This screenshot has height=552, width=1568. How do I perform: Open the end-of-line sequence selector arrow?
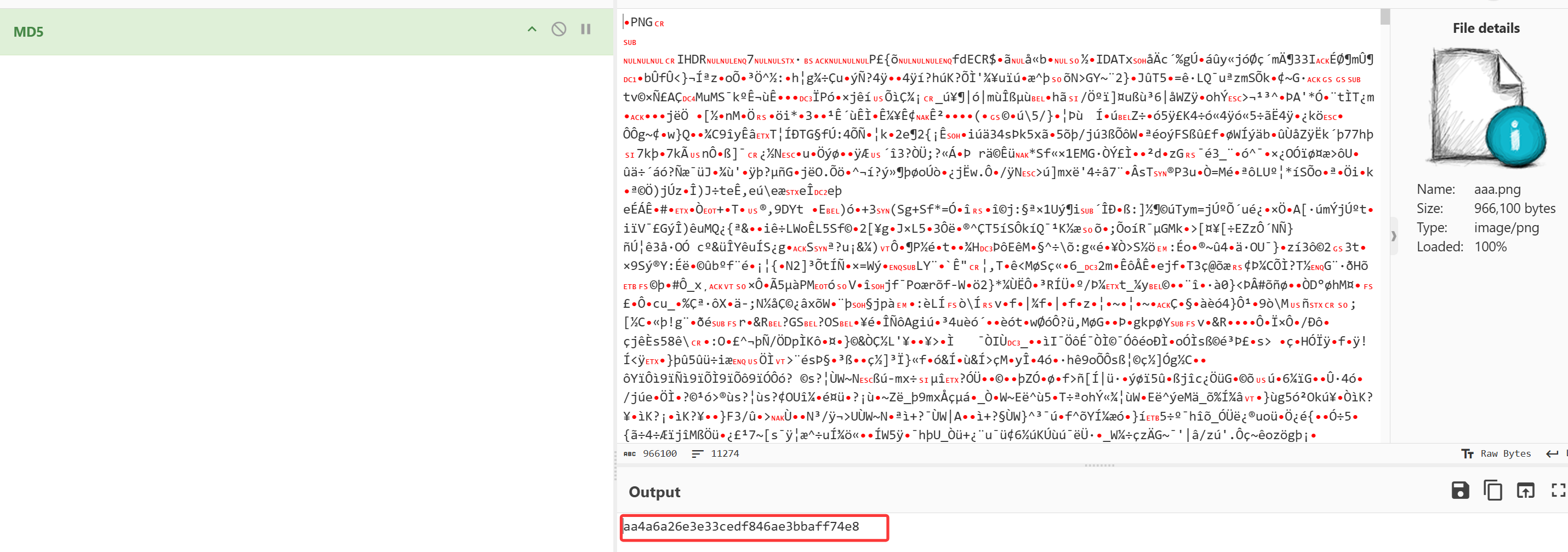(x=1552, y=453)
